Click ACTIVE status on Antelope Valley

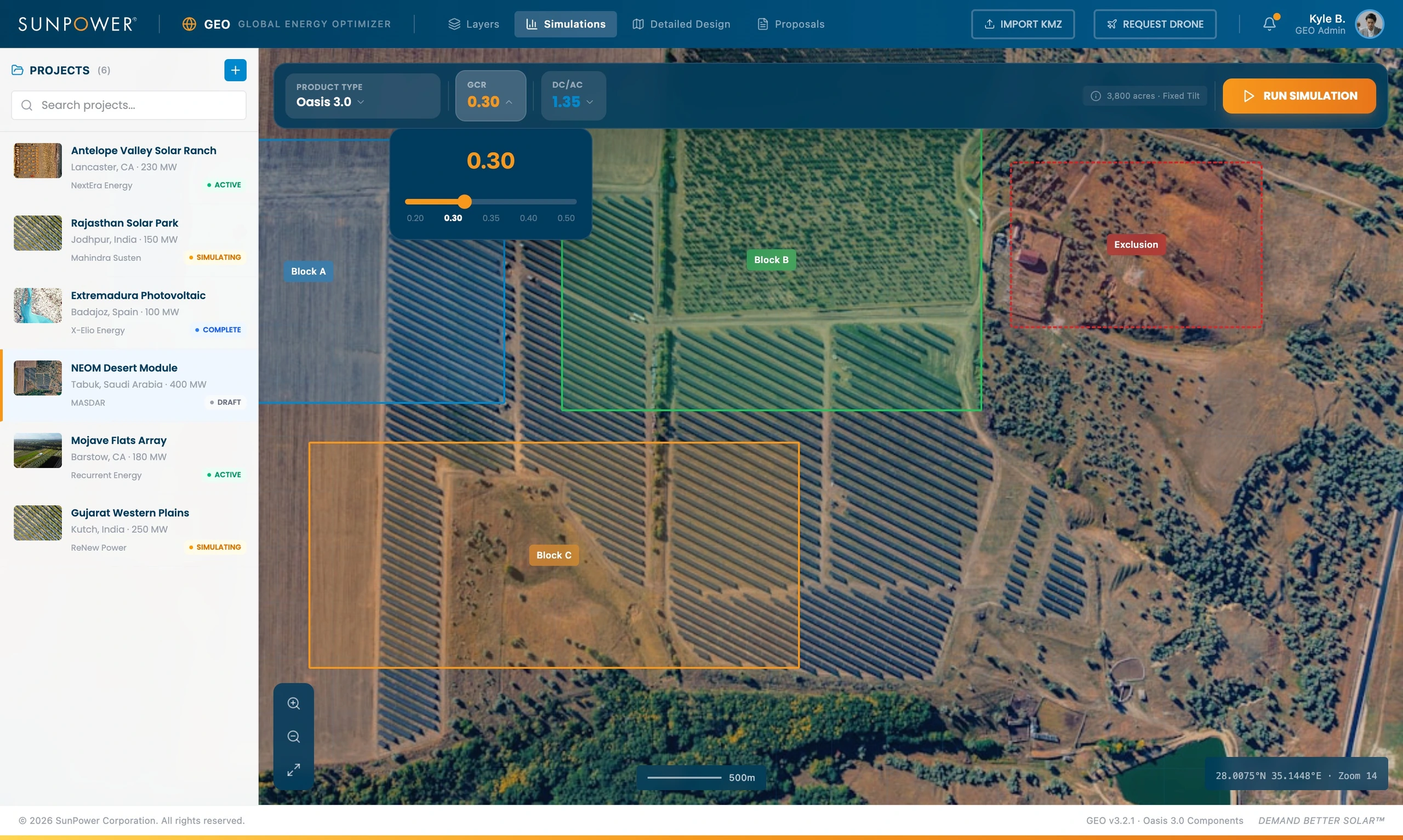(224, 185)
